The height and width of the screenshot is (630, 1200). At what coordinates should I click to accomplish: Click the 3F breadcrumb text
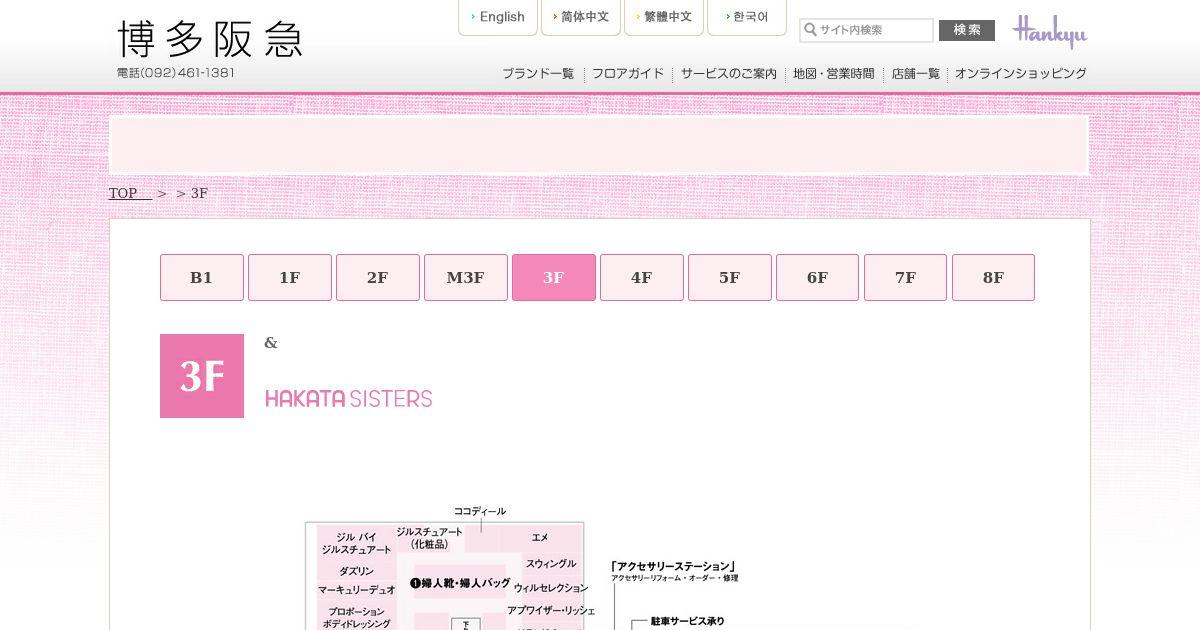pos(199,193)
